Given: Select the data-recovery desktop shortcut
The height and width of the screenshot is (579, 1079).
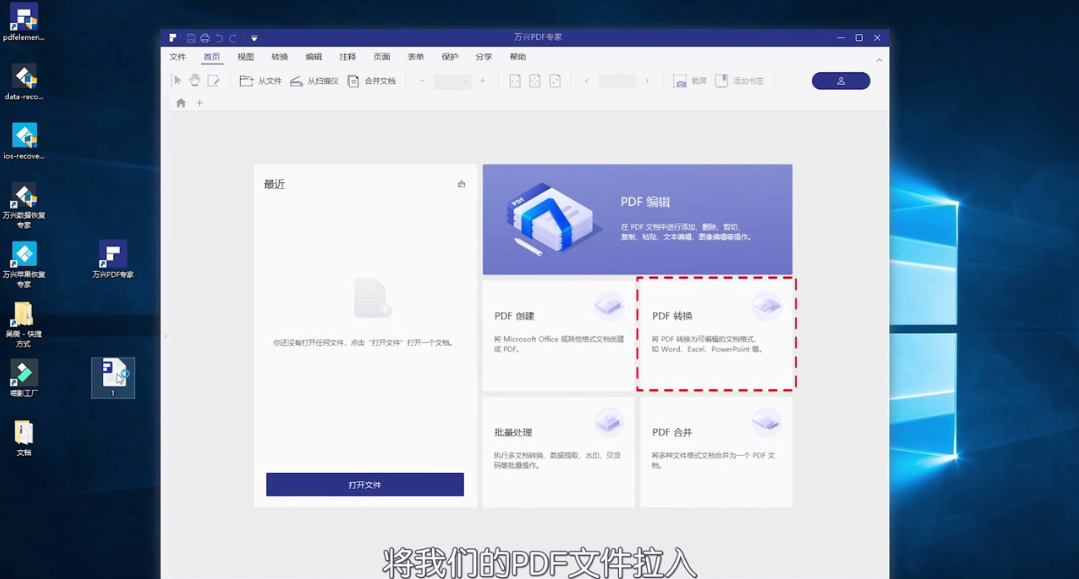Looking at the screenshot, I should (x=24, y=83).
